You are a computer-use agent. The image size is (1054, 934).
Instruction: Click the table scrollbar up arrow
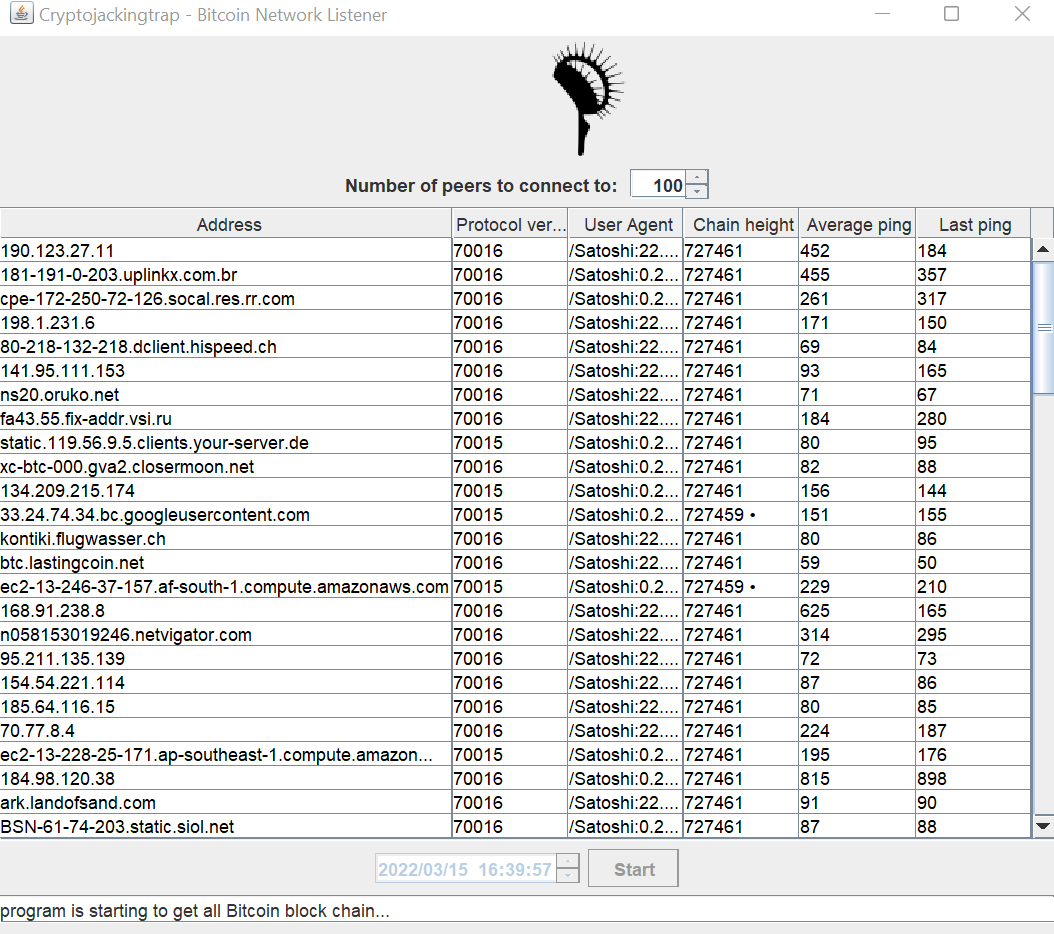point(1043,249)
